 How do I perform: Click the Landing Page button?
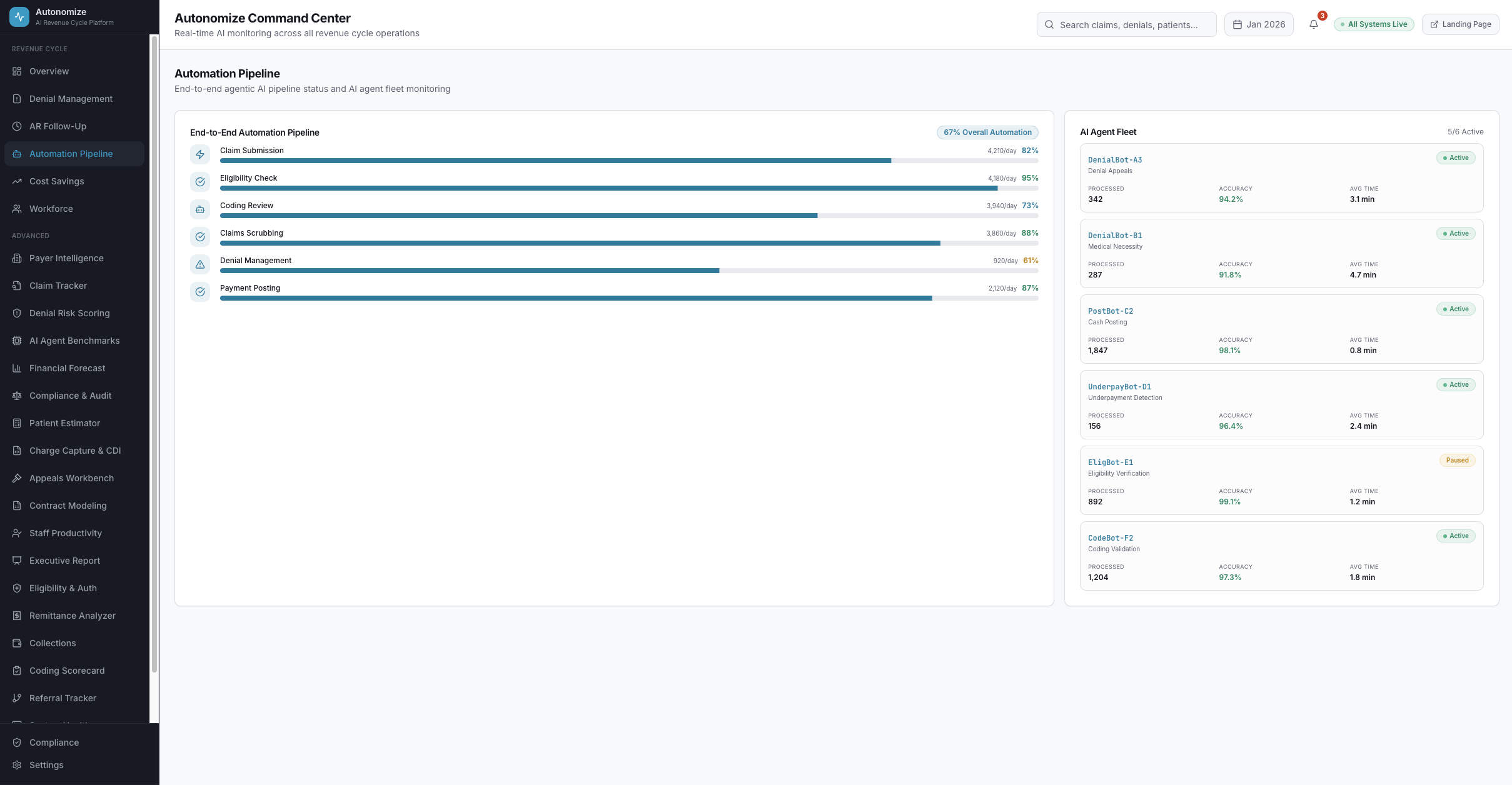pos(1459,24)
